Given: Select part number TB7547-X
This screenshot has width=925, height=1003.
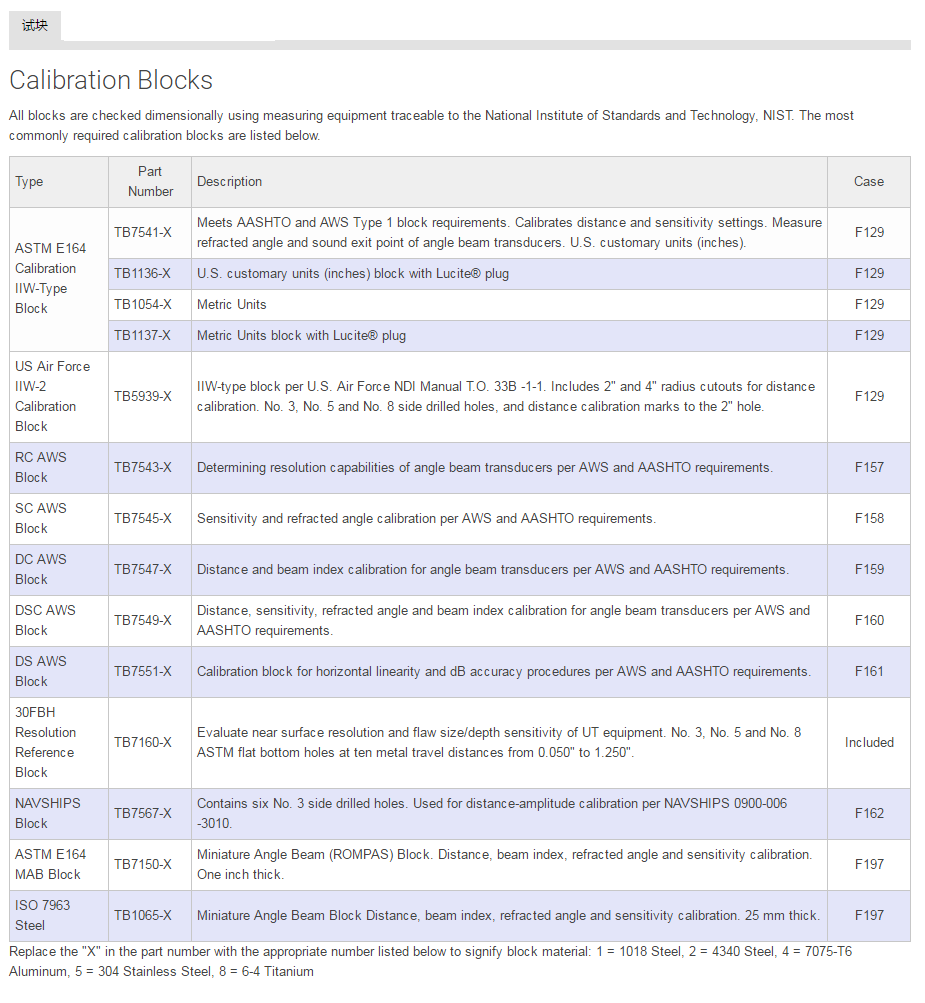Looking at the screenshot, I should pos(143,570).
